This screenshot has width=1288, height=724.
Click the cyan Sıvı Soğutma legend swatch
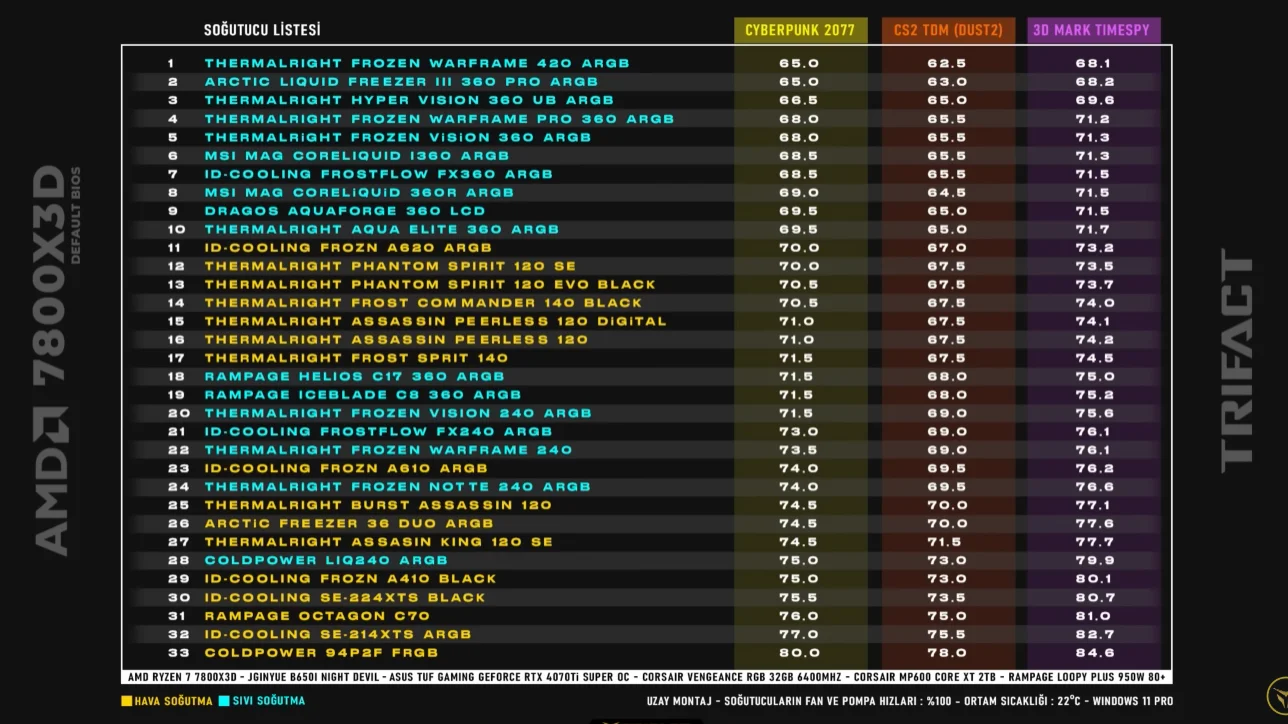pos(224,701)
